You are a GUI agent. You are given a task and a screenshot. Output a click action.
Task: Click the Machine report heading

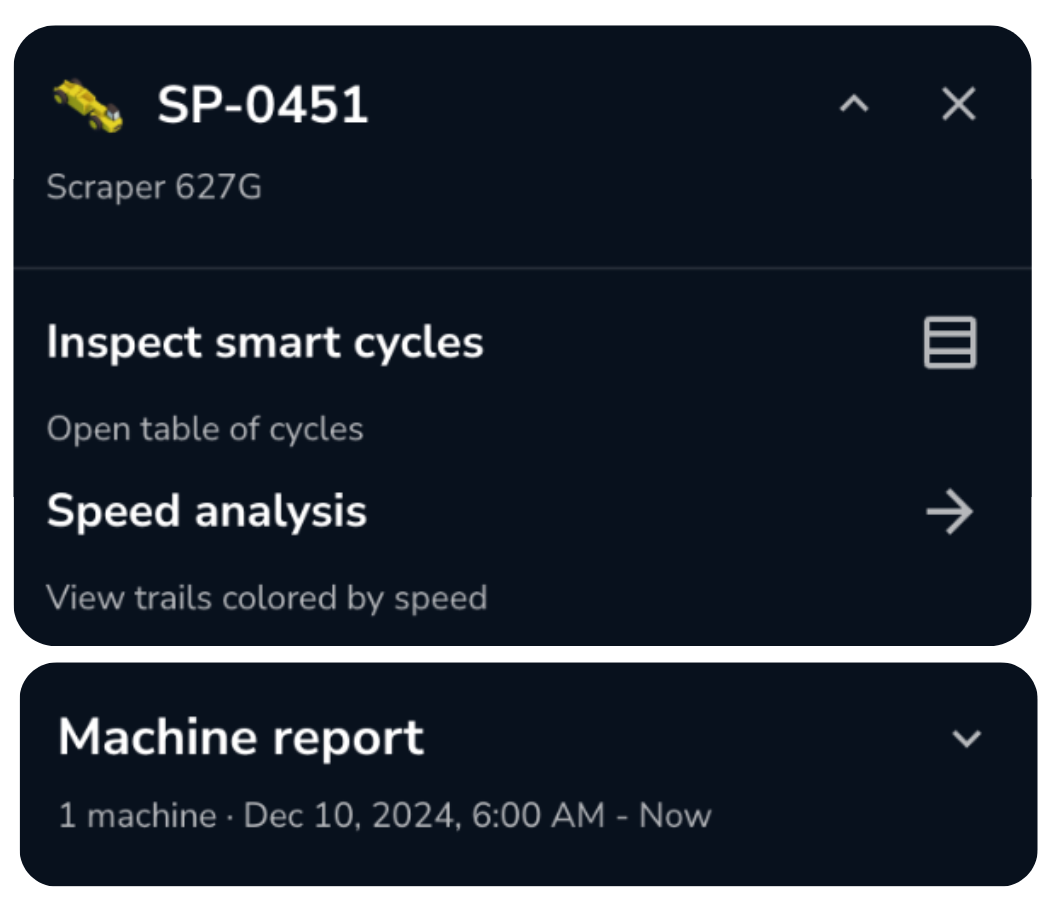241,738
